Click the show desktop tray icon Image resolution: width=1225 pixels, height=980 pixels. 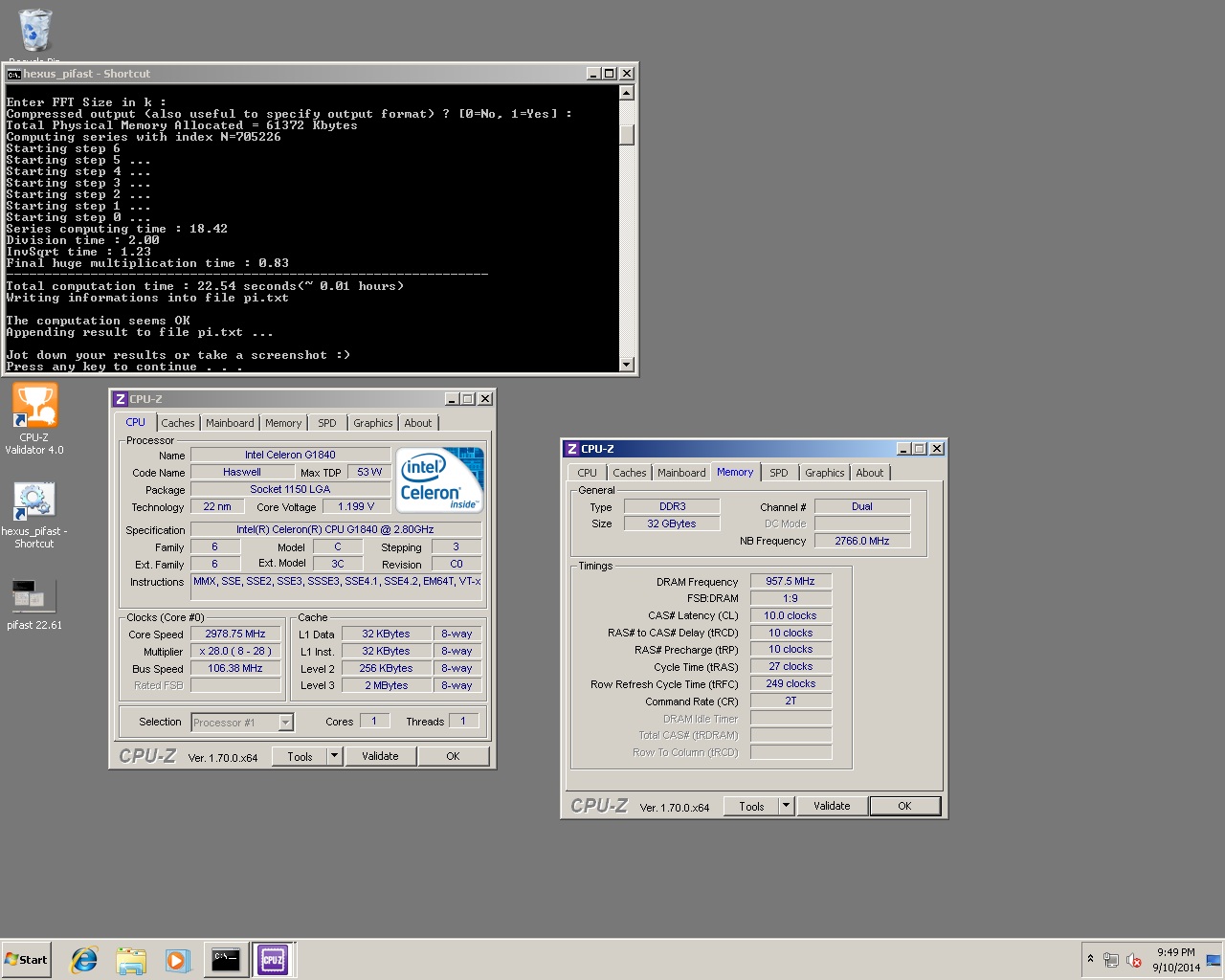[1214, 960]
